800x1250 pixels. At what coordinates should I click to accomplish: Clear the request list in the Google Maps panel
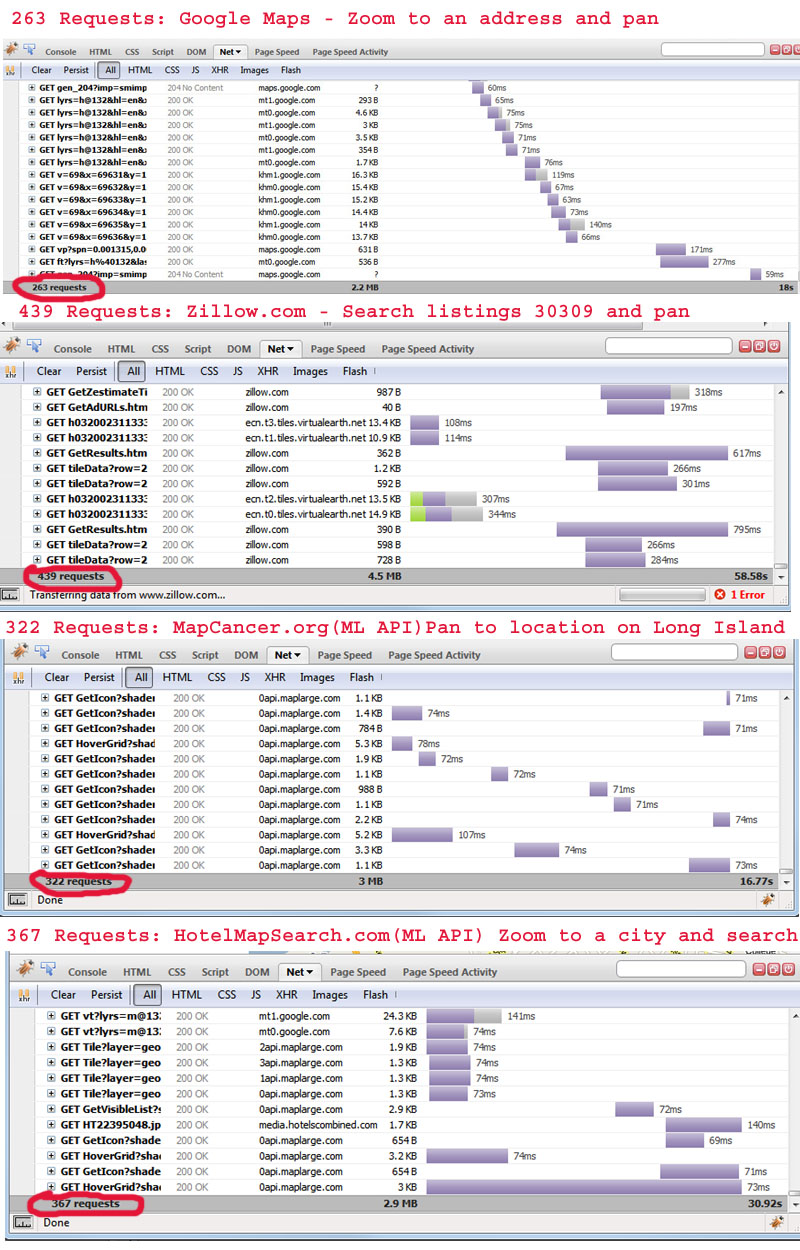tap(42, 71)
